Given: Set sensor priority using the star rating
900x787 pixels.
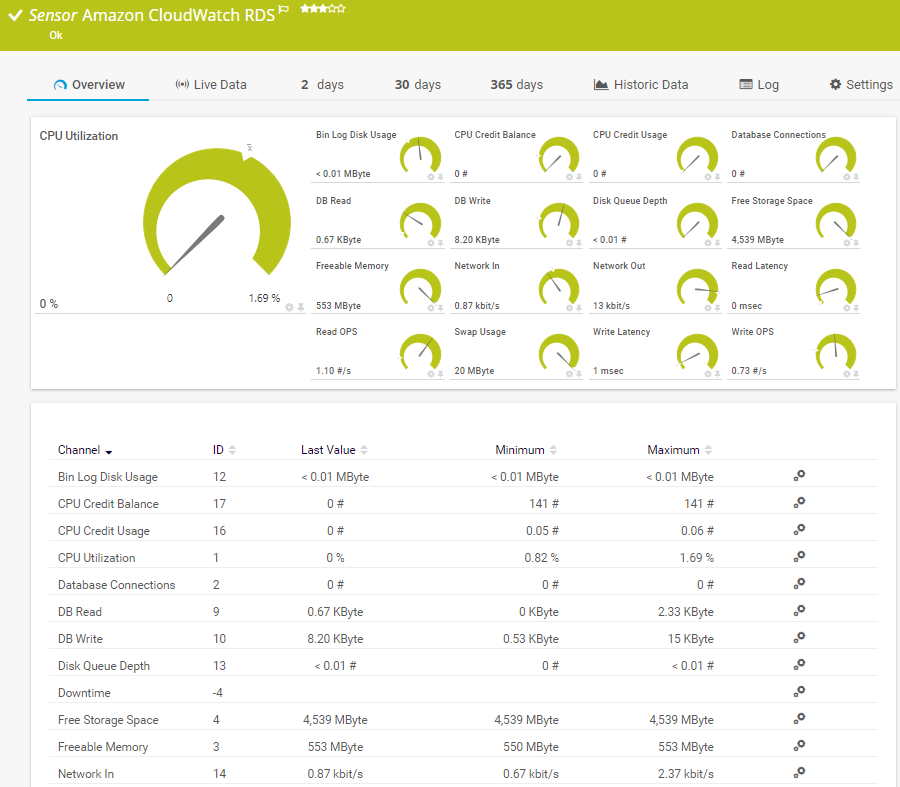Looking at the screenshot, I should point(323,9).
